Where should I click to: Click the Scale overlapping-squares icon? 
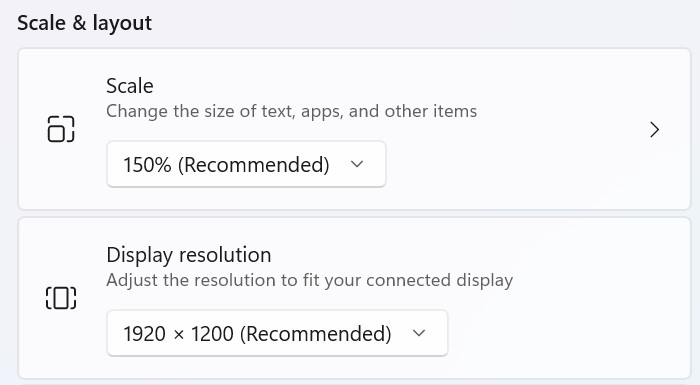61,129
